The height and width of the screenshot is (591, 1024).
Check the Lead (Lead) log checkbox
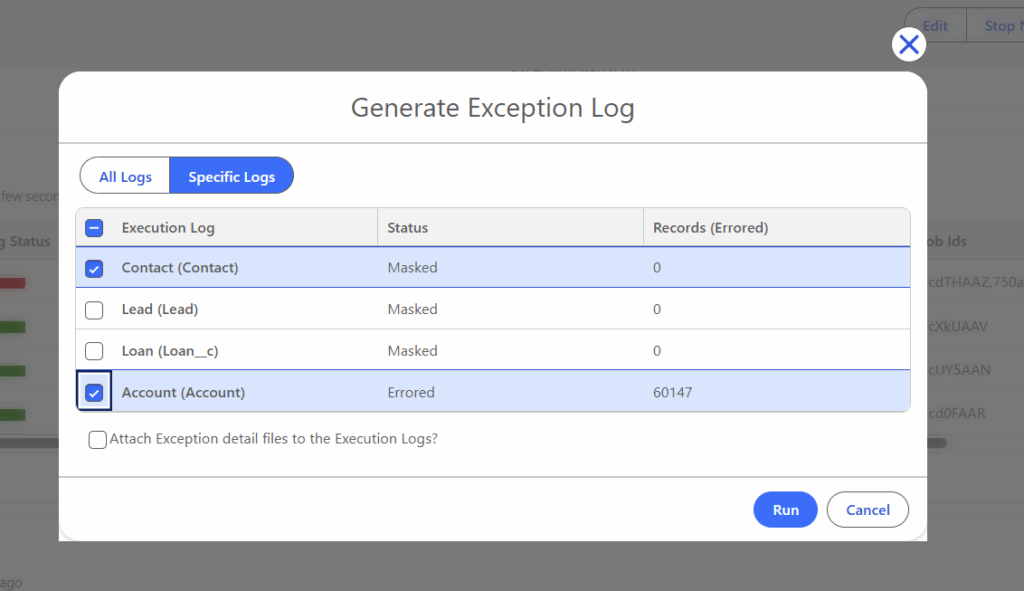pos(94,310)
